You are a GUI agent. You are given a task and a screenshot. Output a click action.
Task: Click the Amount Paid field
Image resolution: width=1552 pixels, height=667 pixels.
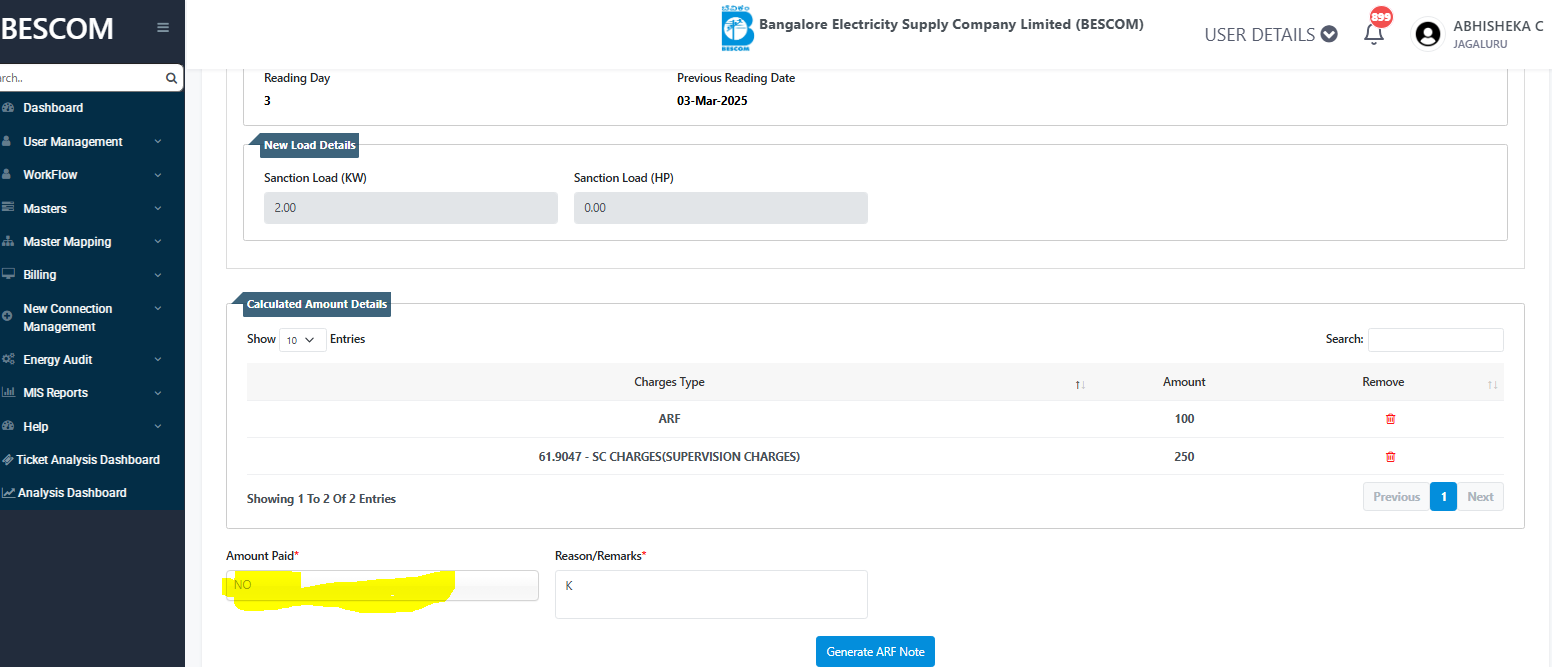click(x=383, y=585)
